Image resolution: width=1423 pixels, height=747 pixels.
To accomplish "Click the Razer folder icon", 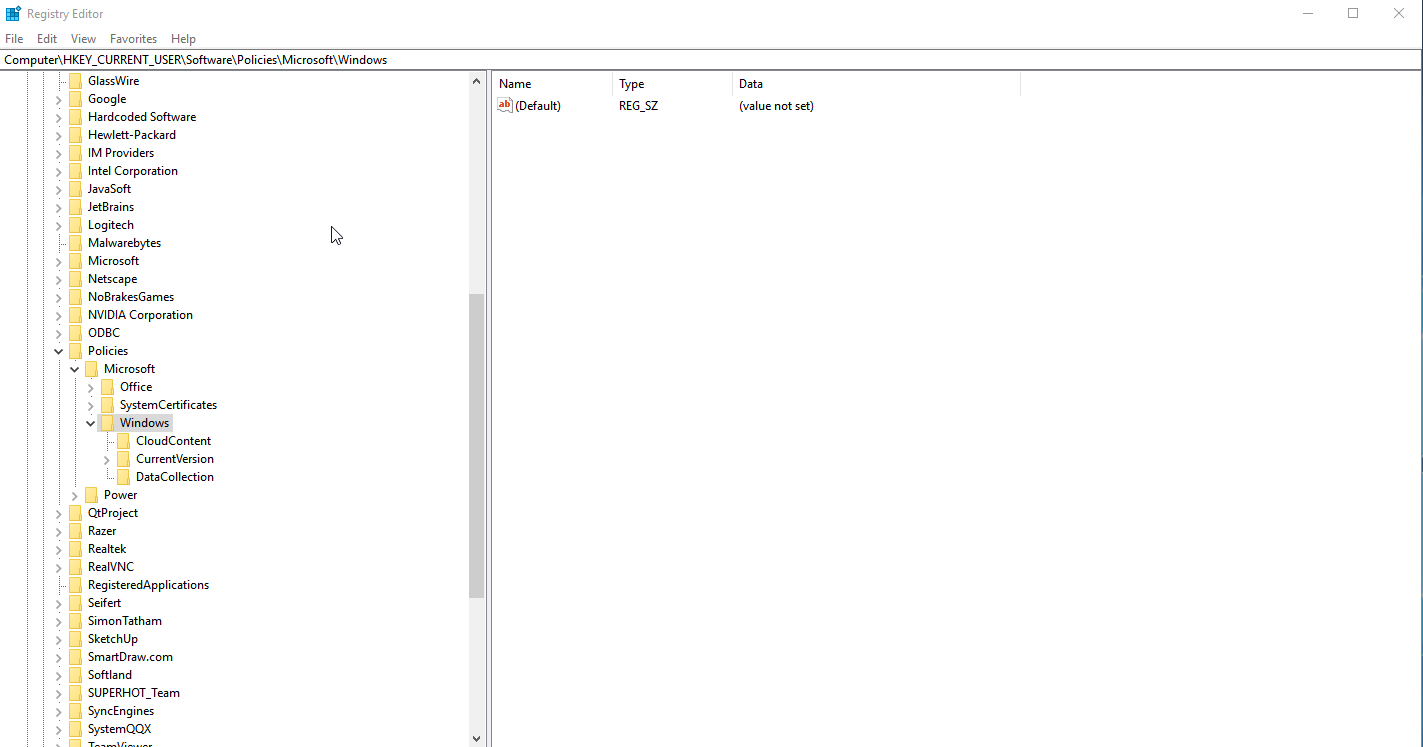I will (x=75, y=531).
